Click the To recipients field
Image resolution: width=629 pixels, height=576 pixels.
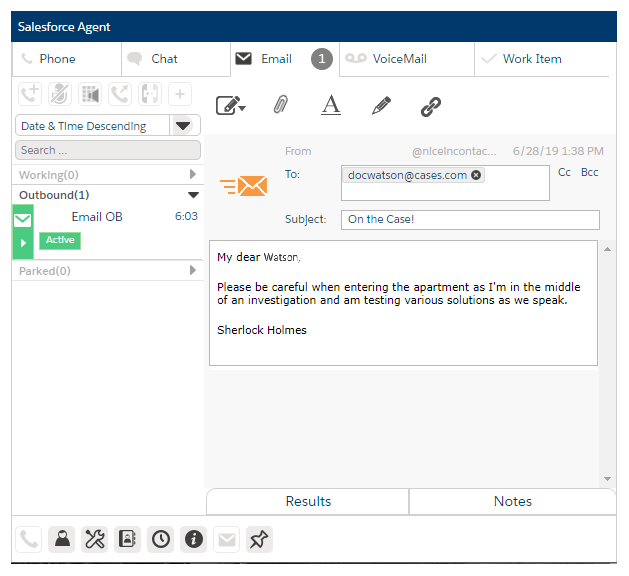(x=445, y=183)
